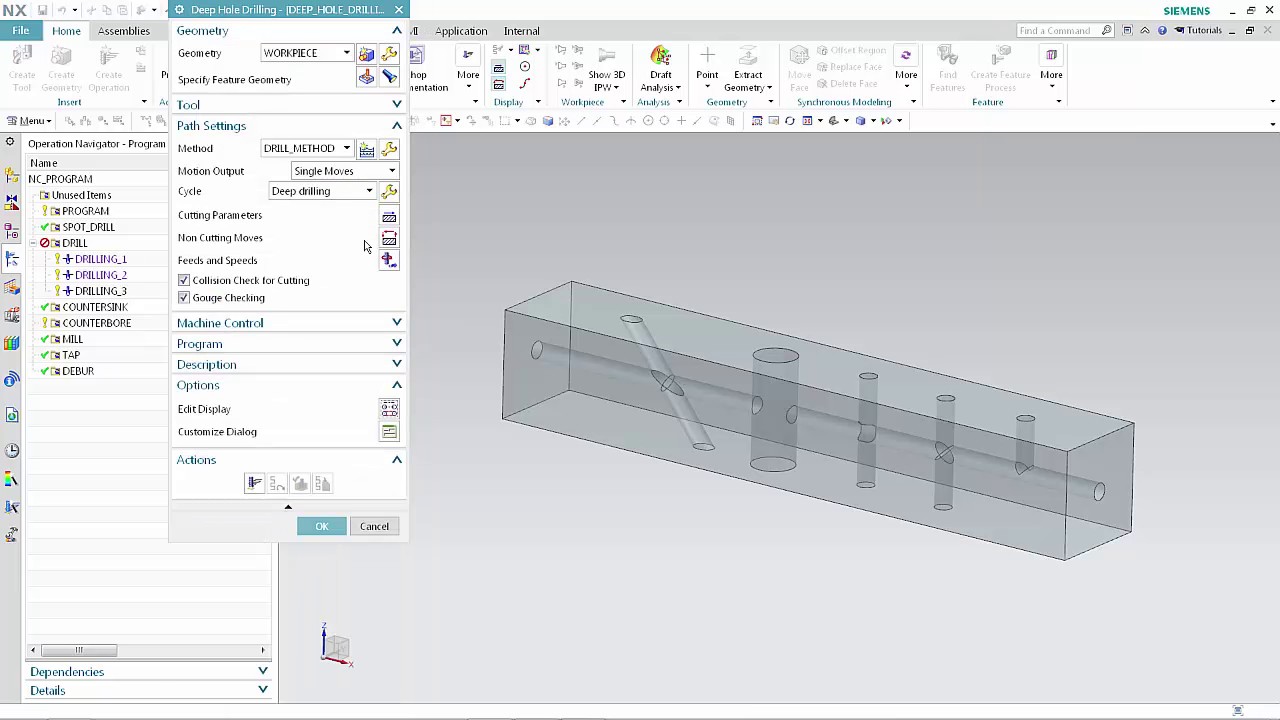
Task: Click the Edit Cycle wrench icon beside Deep drilling
Action: 389,191
